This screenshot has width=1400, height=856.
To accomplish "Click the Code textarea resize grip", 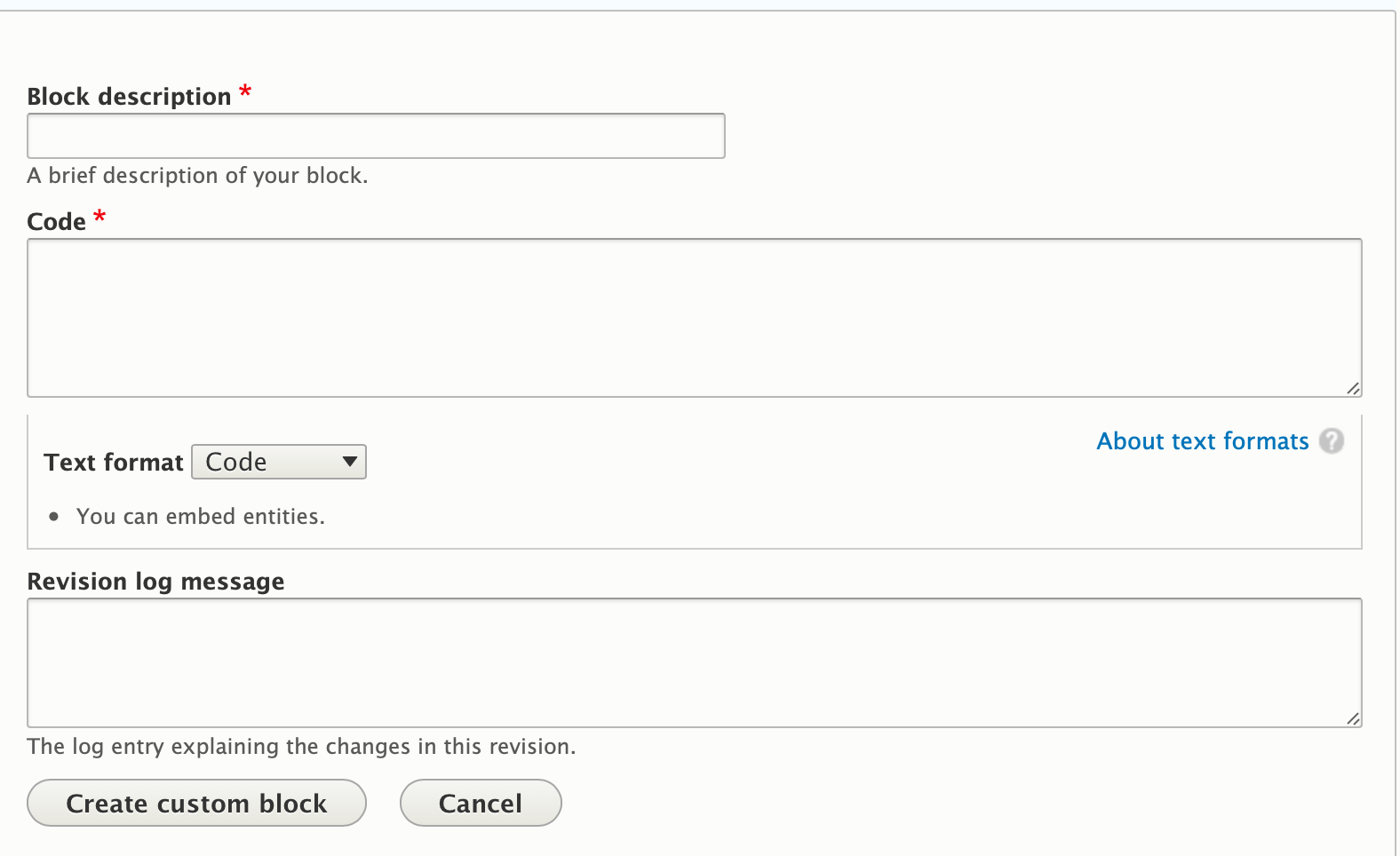I will (x=1353, y=388).
